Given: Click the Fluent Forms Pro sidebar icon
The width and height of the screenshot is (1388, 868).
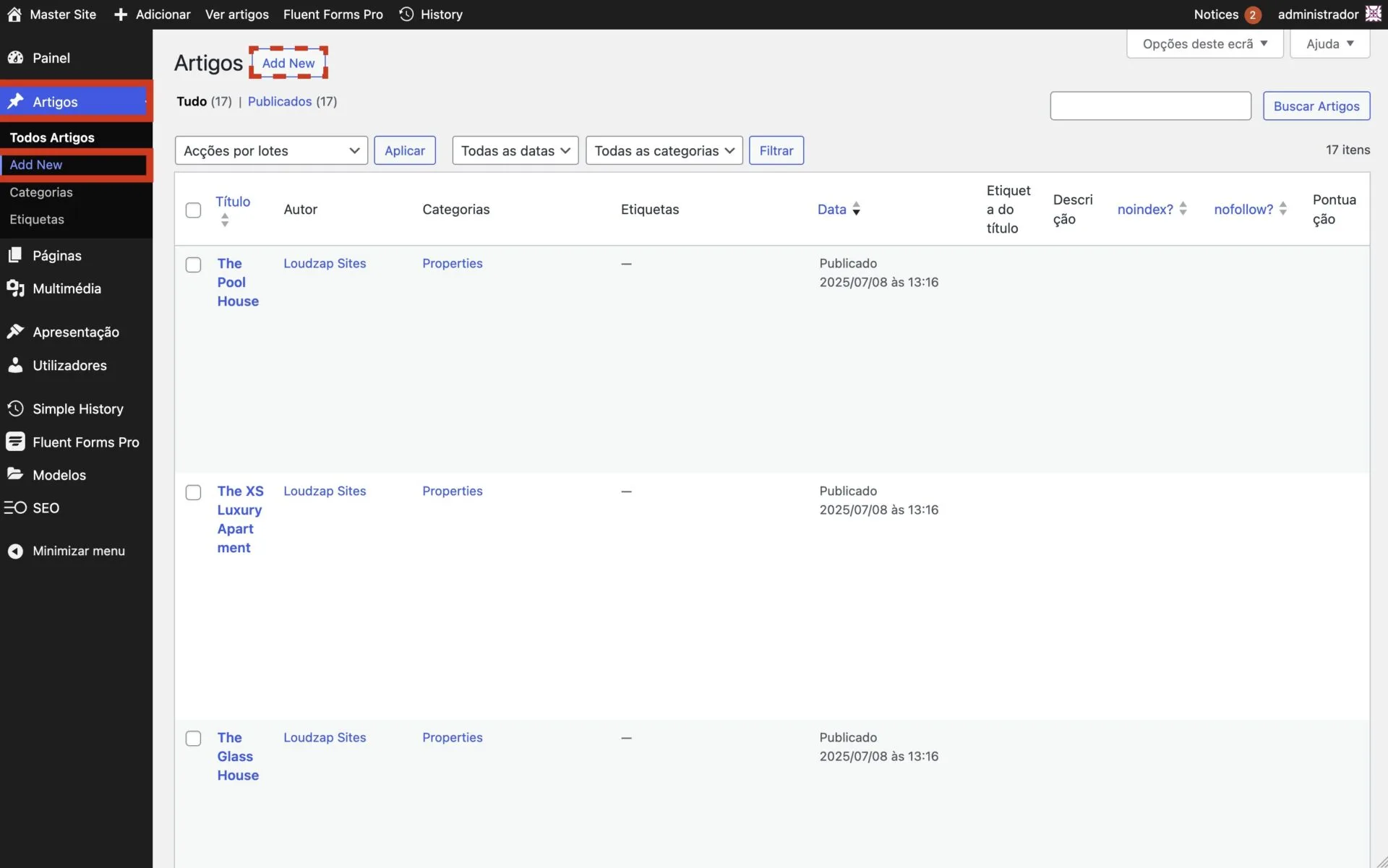Looking at the screenshot, I should [x=15, y=442].
